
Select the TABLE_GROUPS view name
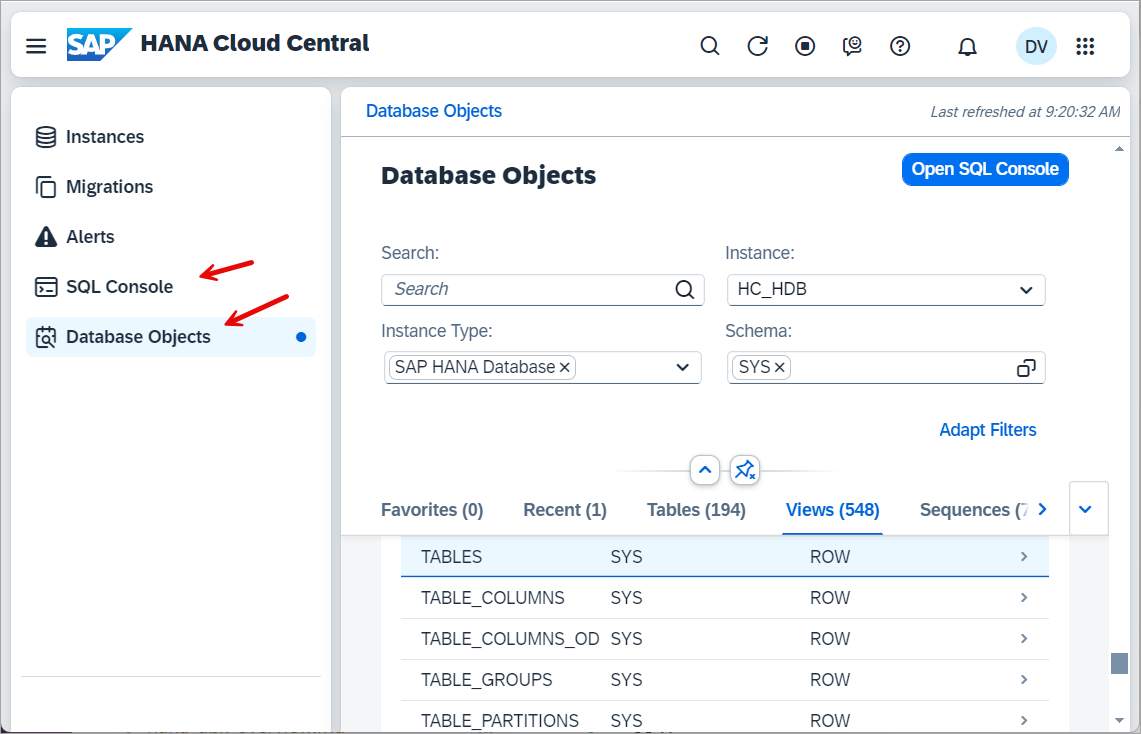coord(486,679)
